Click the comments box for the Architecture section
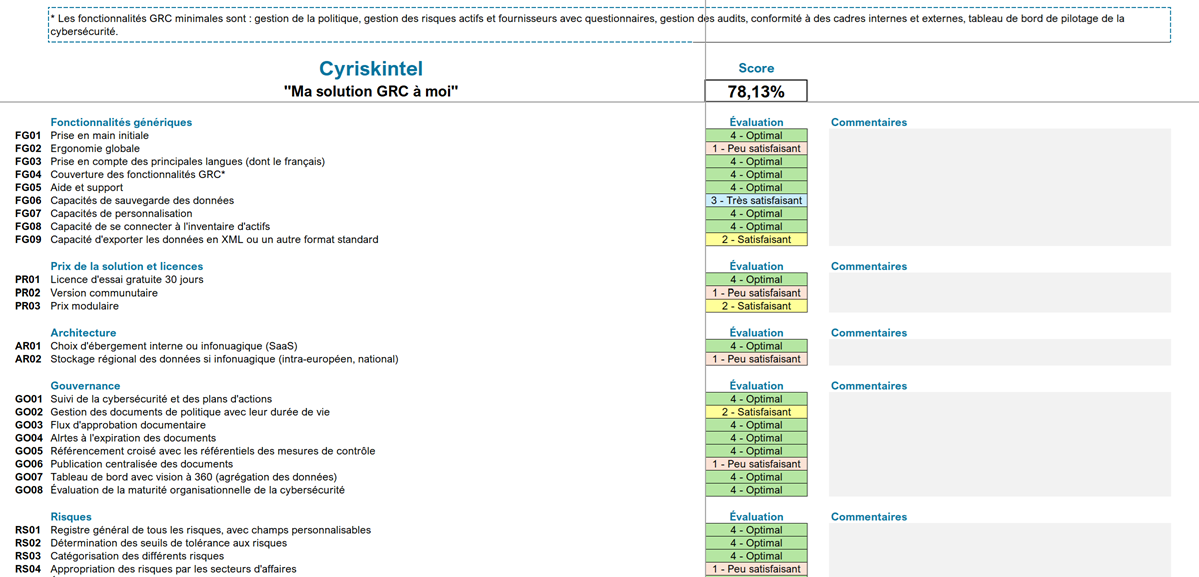The width and height of the screenshot is (1199, 577). tap(999, 352)
